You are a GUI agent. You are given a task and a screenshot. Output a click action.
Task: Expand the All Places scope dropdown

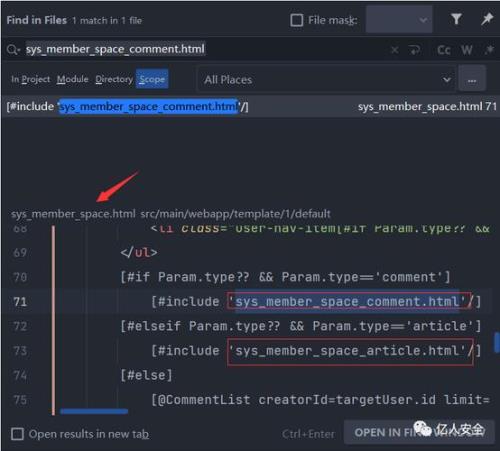tap(327, 80)
